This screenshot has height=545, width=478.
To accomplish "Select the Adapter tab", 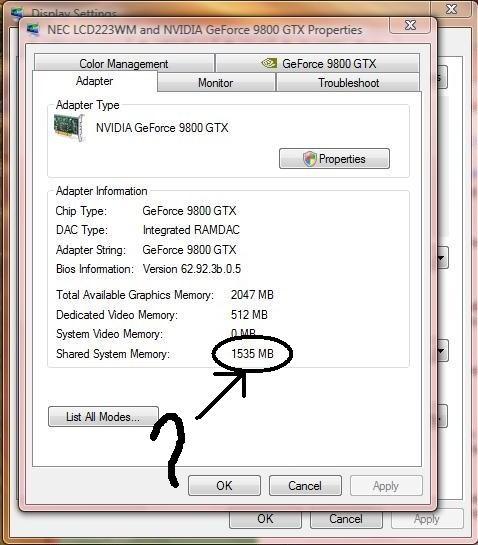I will pos(95,81).
